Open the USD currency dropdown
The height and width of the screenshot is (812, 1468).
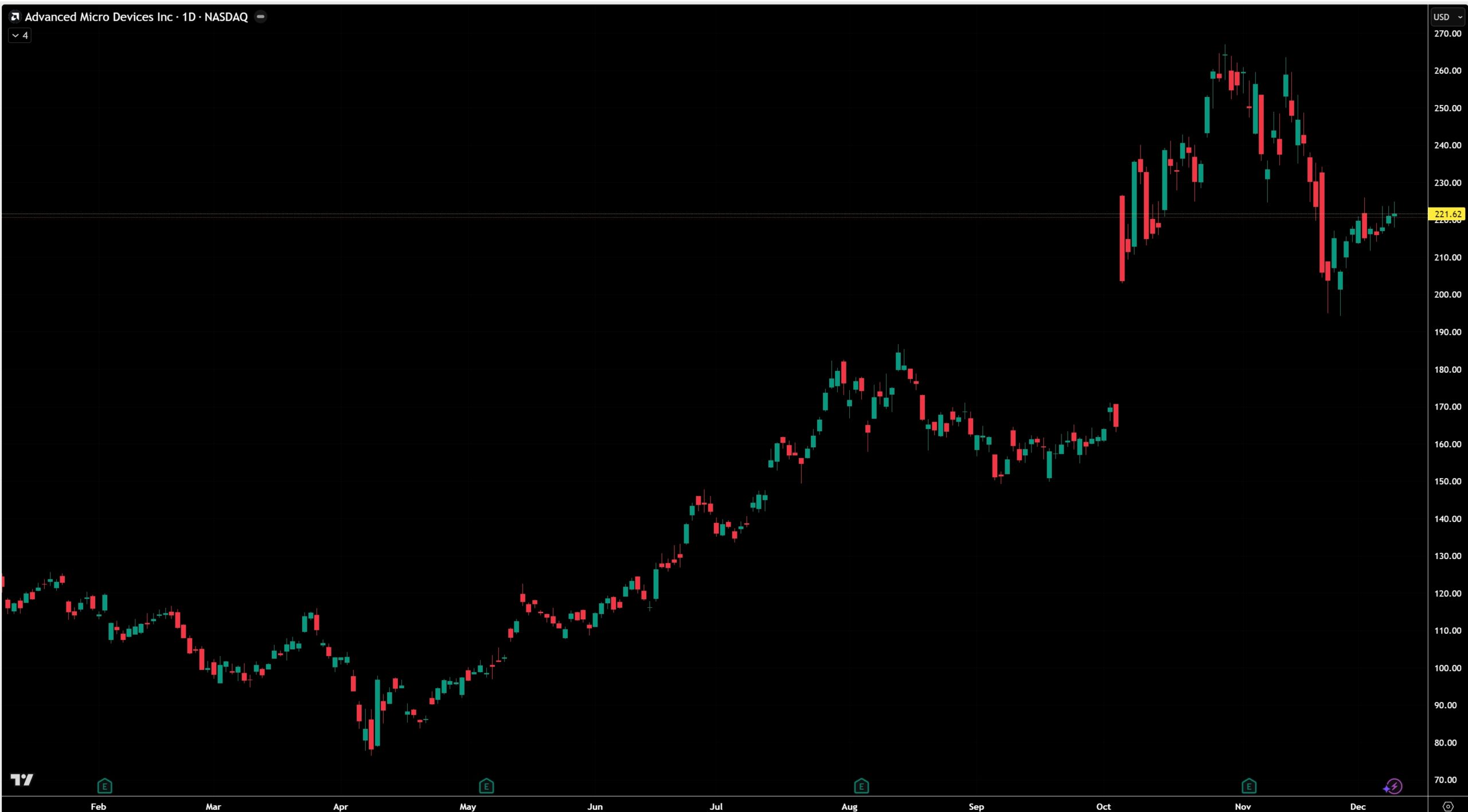(x=1447, y=17)
